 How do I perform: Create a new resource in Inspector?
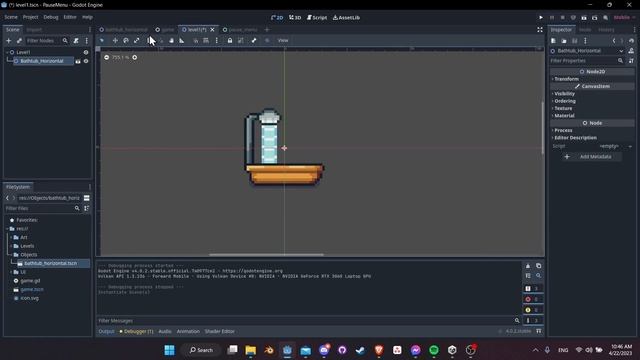(x=553, y=41)
